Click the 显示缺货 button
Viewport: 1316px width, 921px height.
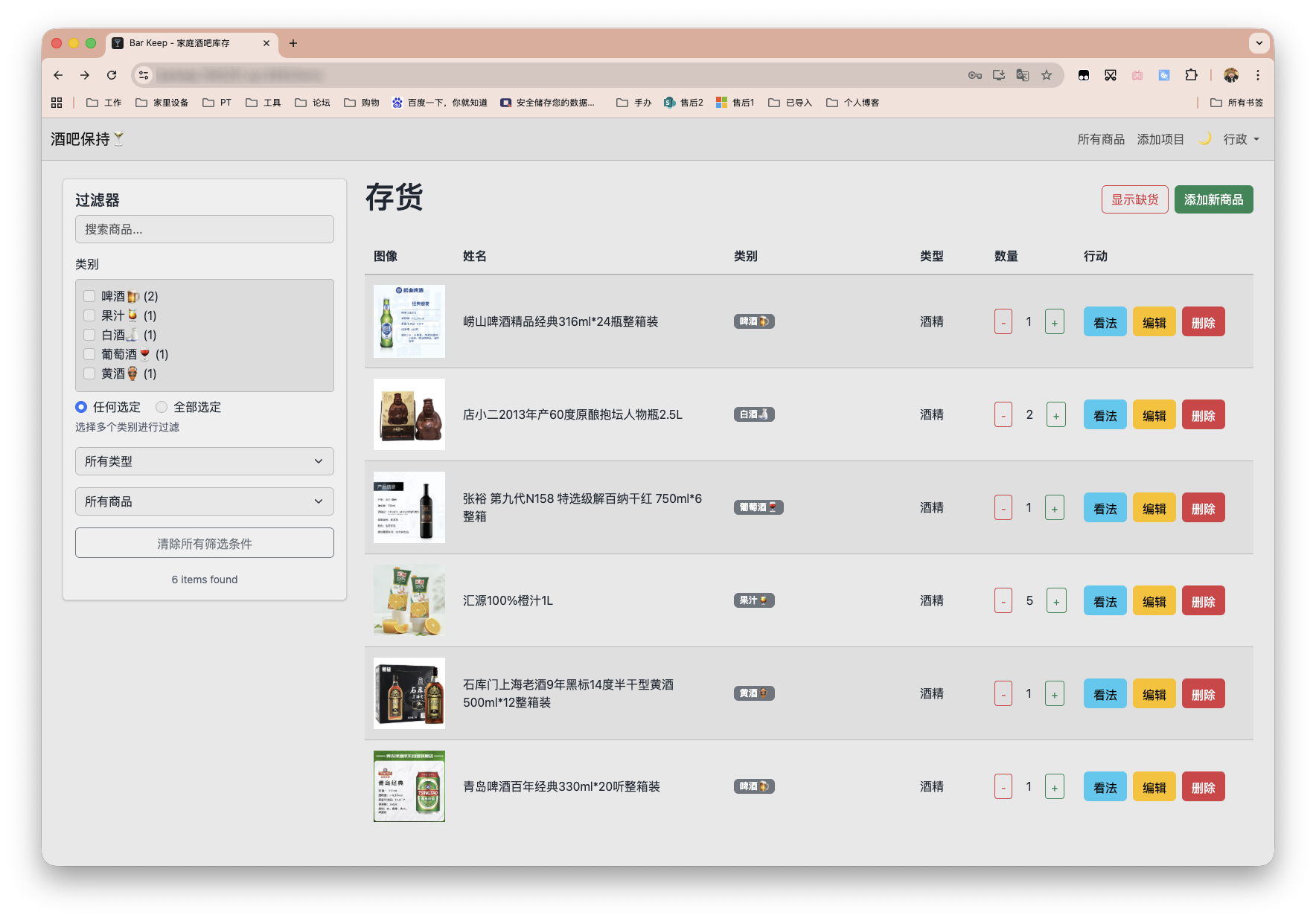pyautogui.click(x=1134, y=199)
